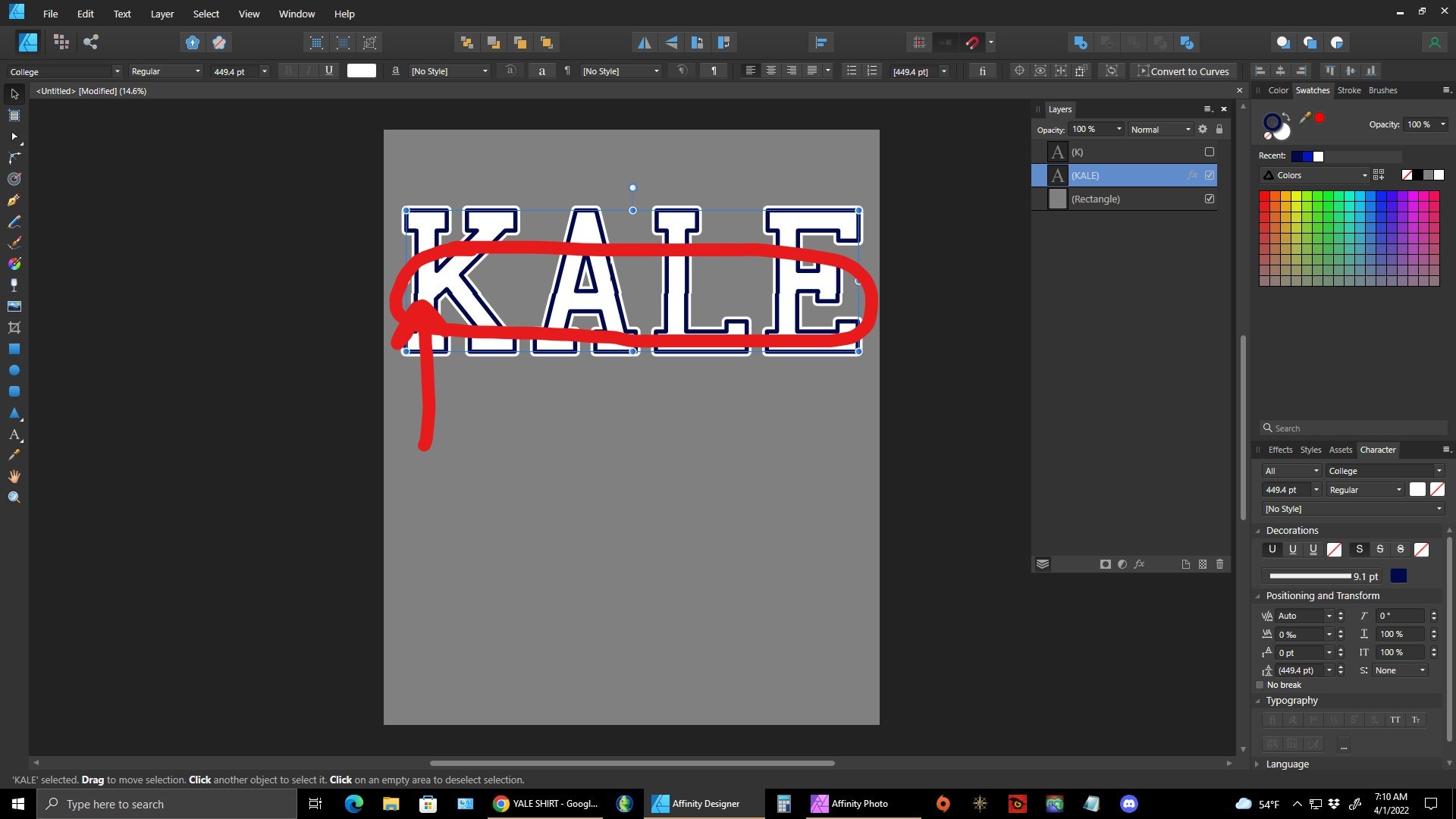The height and width of the screenshot is (819, 1456).
Task: Switch to the Stroke tab
Action: 1348,90
